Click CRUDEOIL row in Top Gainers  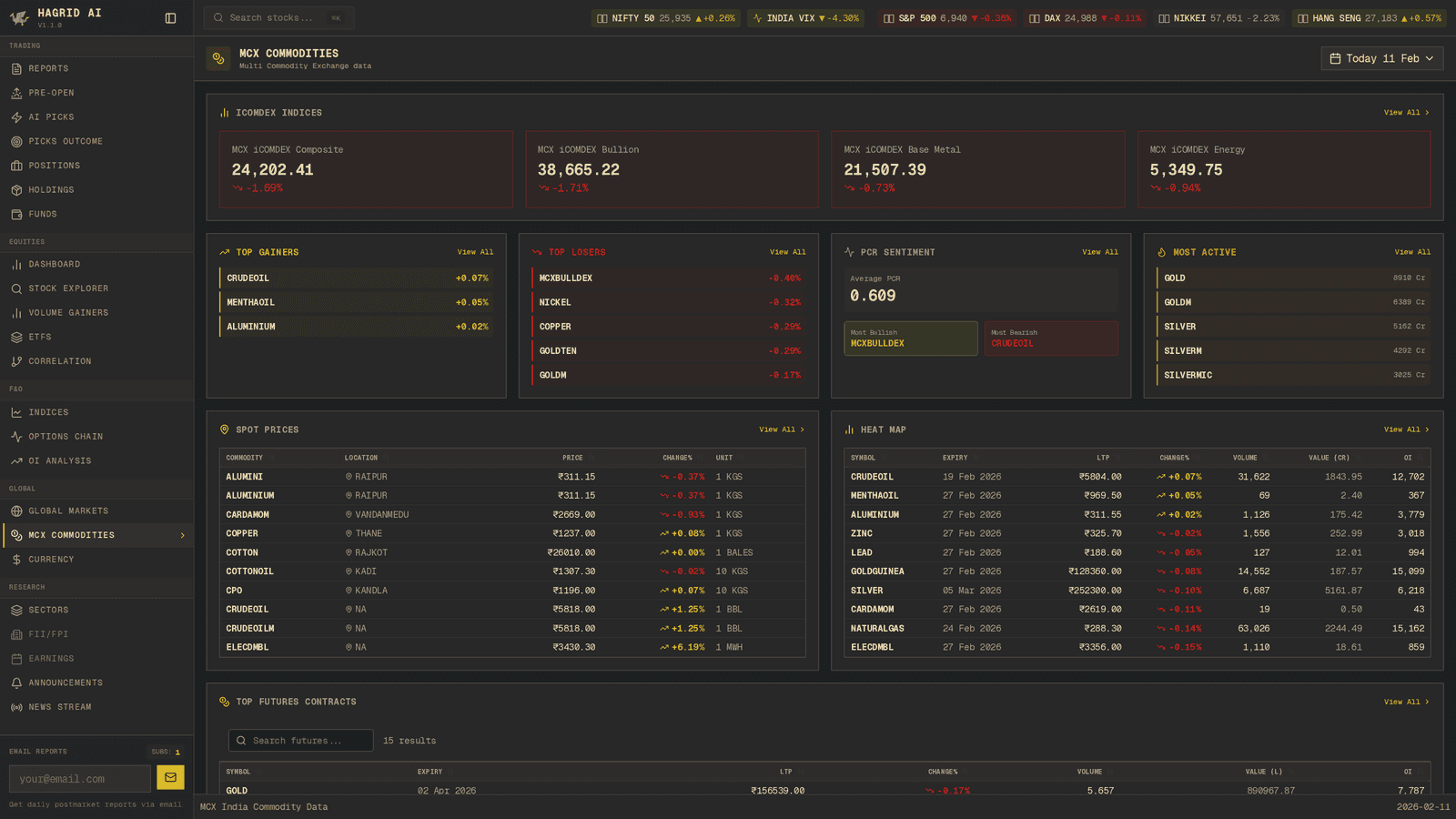[357, 278]
